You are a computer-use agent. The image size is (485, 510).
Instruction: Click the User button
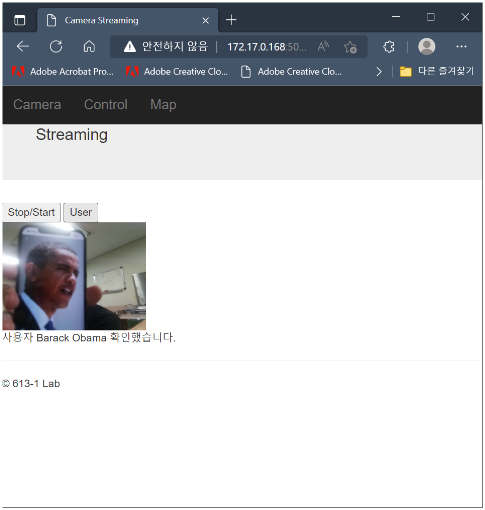click(81, 212)
